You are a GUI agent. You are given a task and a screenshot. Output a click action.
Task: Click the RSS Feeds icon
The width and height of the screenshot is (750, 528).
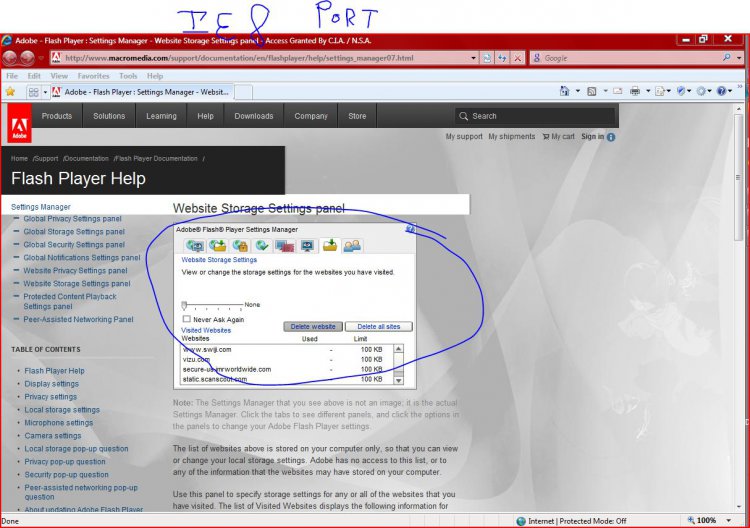point(592,91)
